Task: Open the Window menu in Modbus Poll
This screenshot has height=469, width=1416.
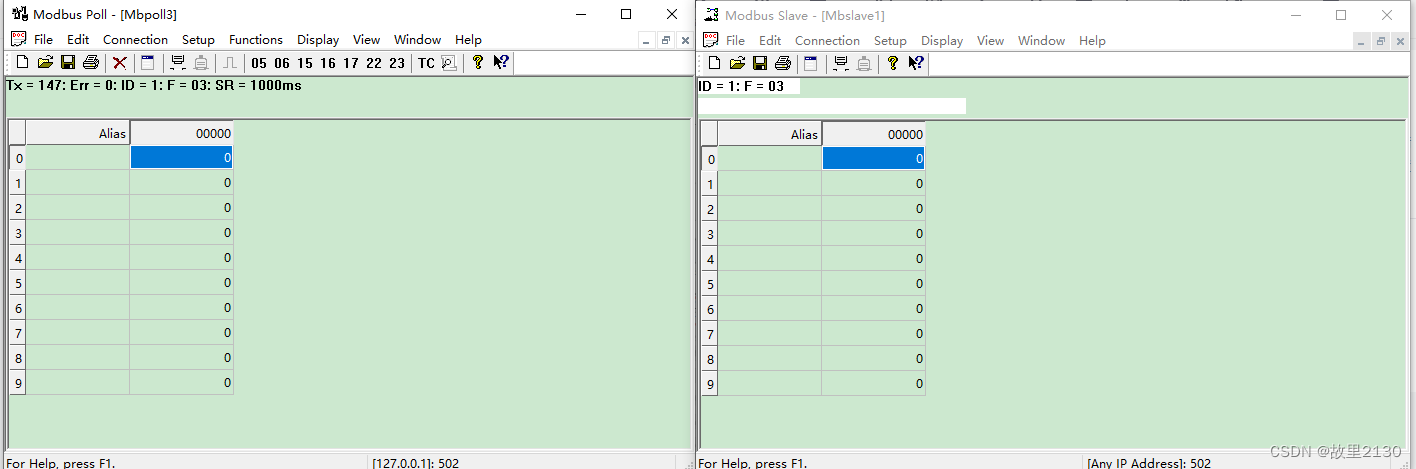Action: [417, 40]
